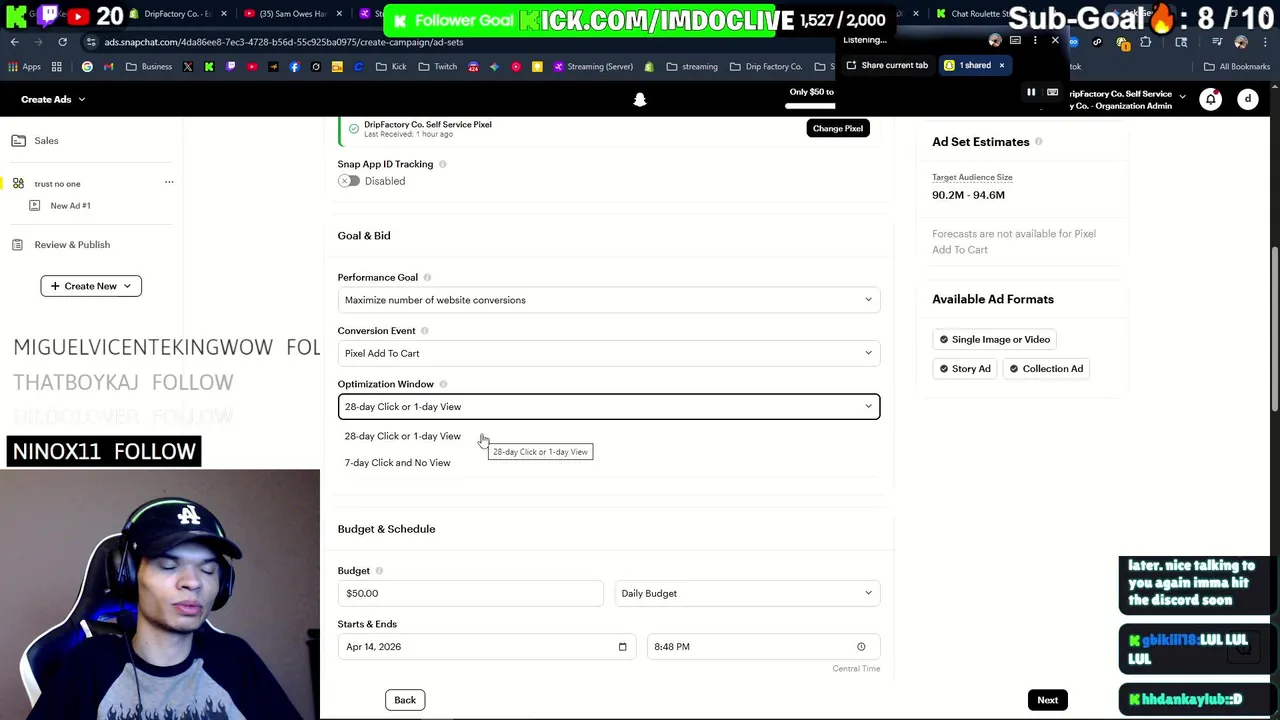Open the X (Twitter) bookmark icon
This screenshot has width=1280, height=720.
point(188,67)
